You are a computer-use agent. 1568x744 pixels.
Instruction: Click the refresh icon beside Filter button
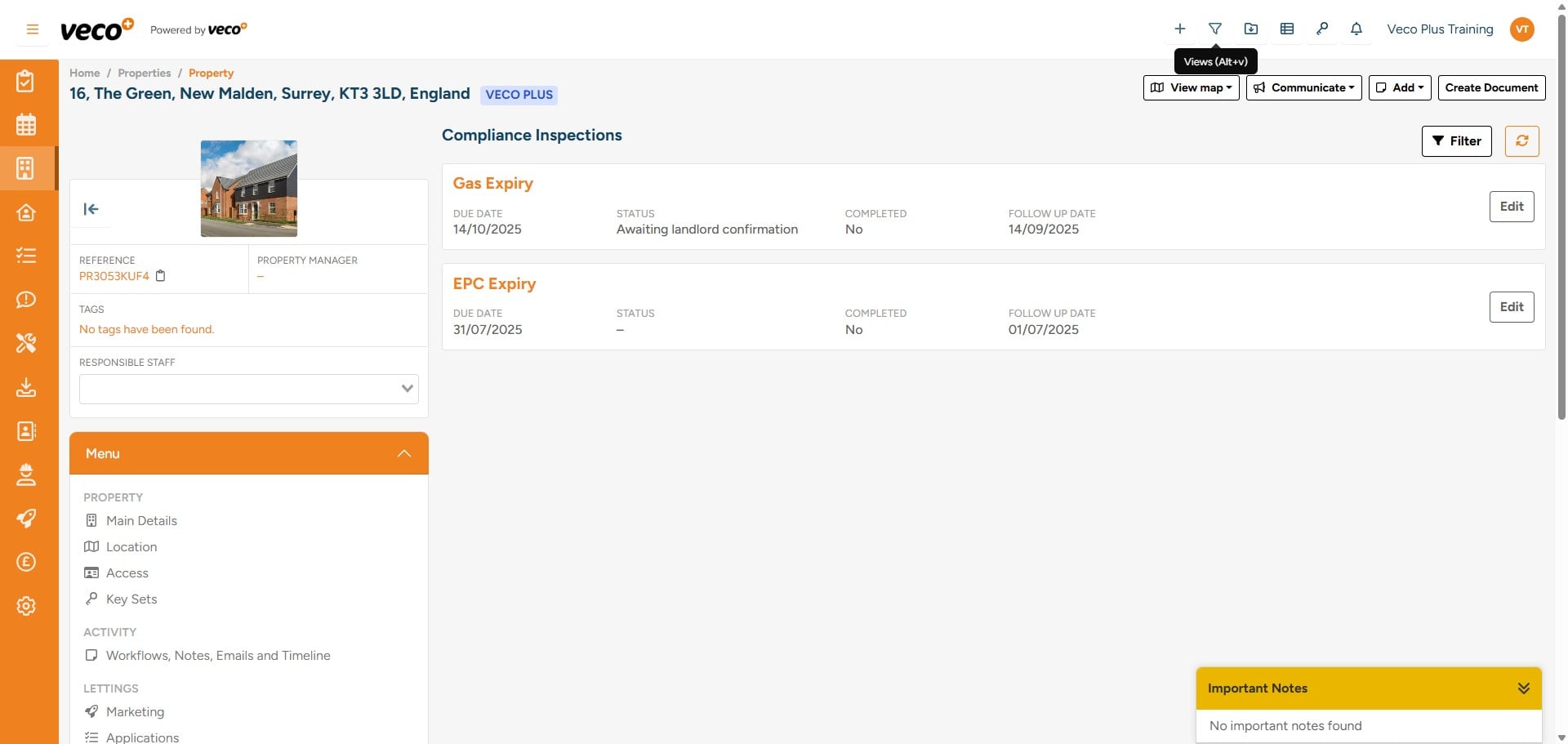[x=1522, y=140]
